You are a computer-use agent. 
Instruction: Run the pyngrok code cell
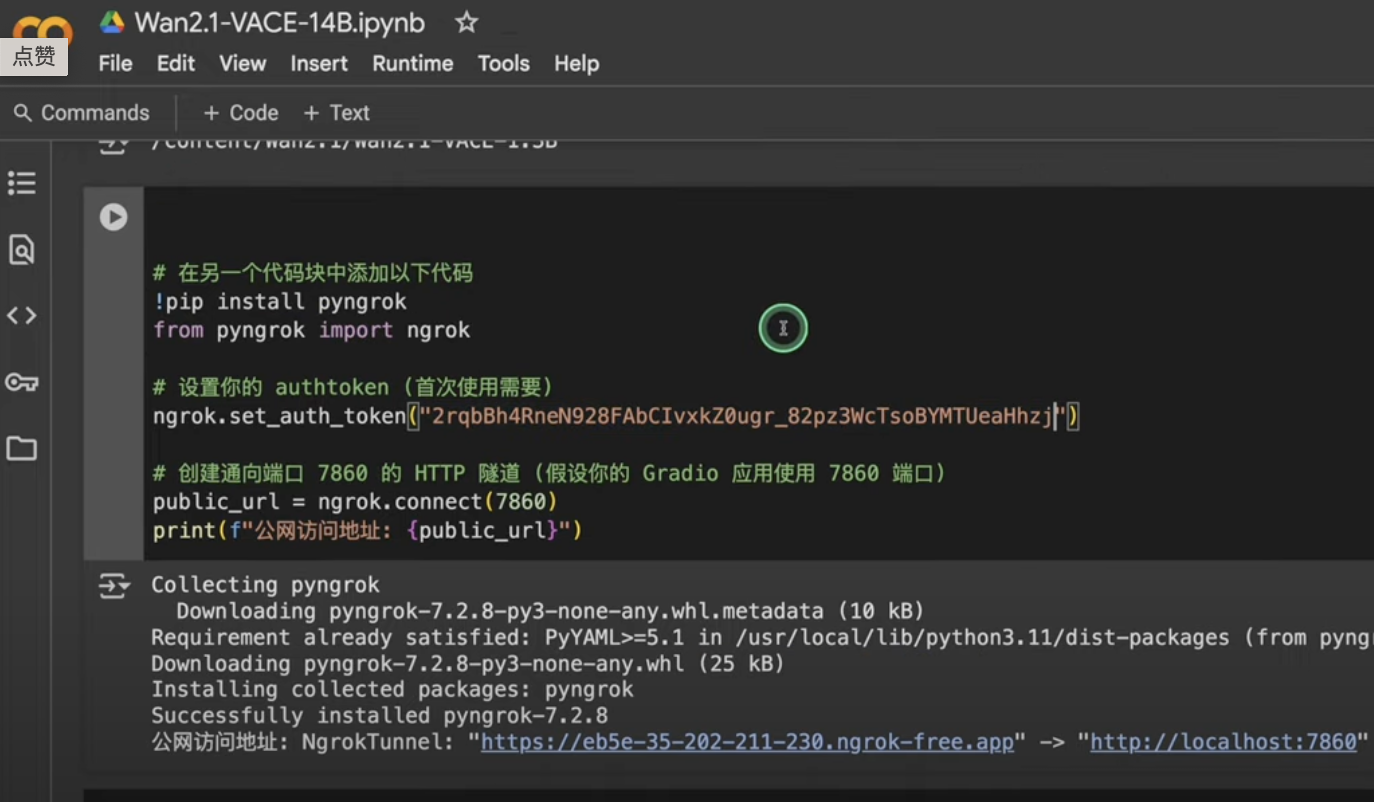[113, 217]
